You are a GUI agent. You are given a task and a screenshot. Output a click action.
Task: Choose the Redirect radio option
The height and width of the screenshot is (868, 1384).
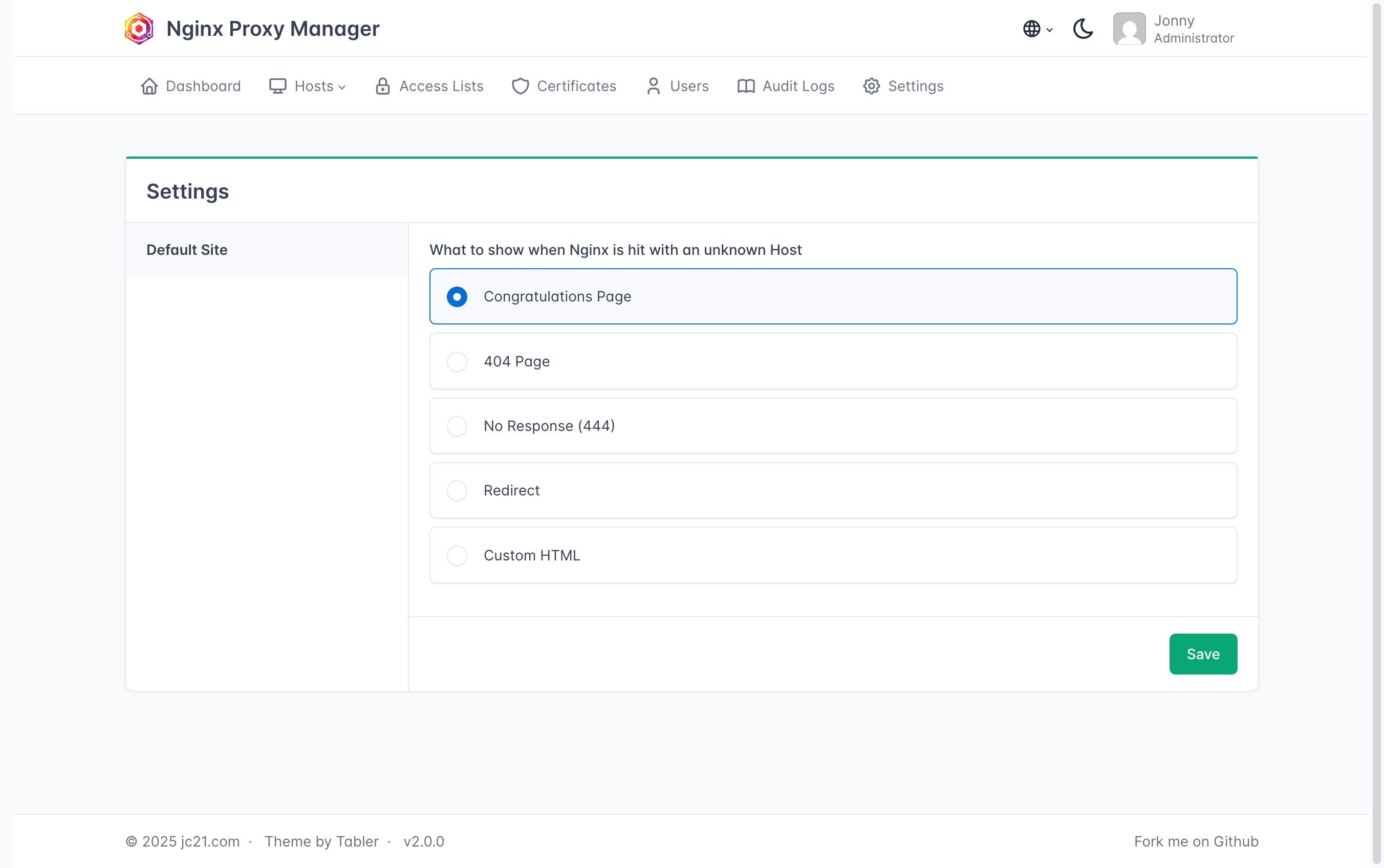457,491
